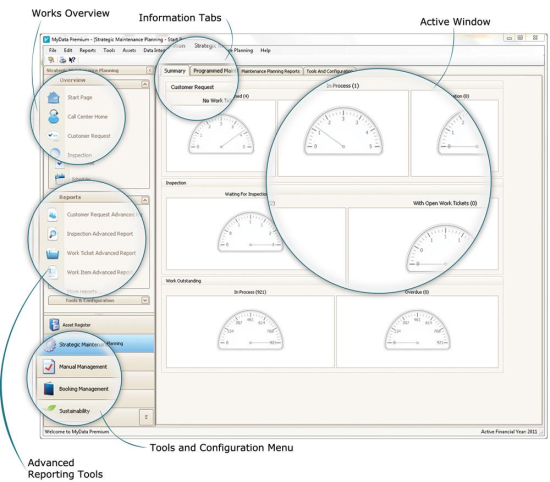Click the printer icon in the toolbar
Viewport: 550px width, 482px height.
(x=62, y=60)
